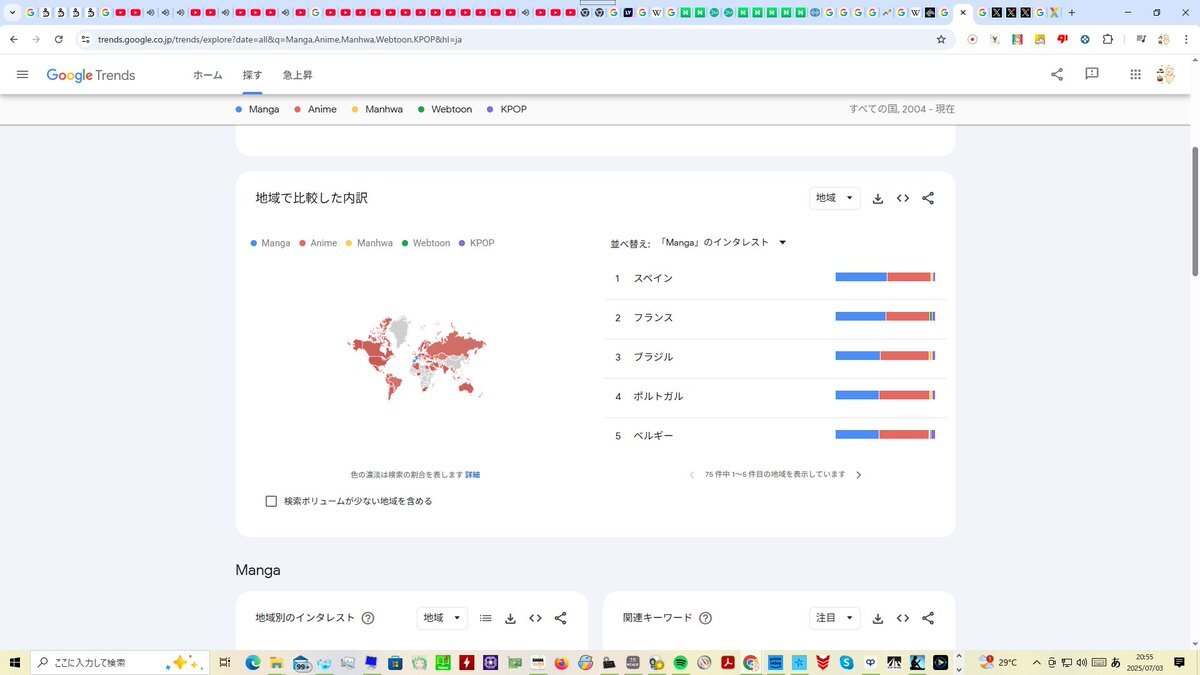Download 地域別のインタレスト data
Viewport: 1200px width, 675px height.
pyautogui.click(x=510, y=618)
